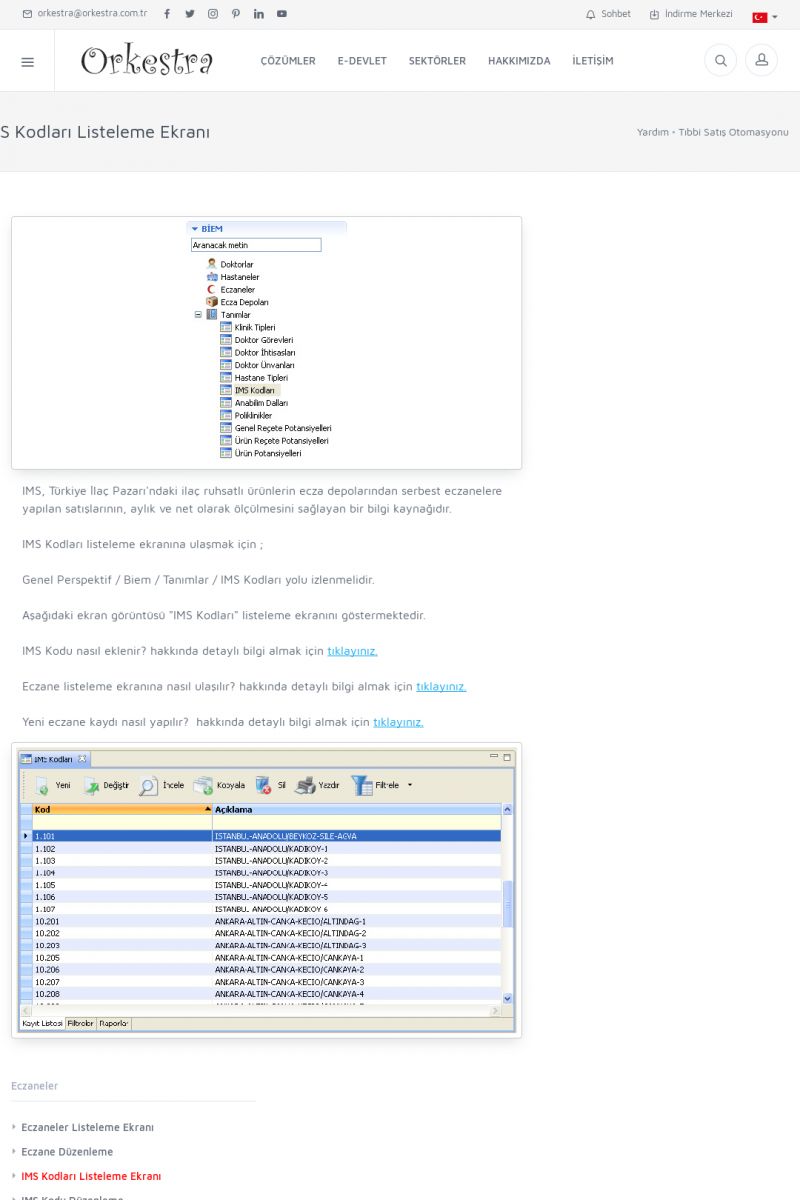
Task: Click the search magnifier icon
Action: pyautogui.click(x=720, y=61)
